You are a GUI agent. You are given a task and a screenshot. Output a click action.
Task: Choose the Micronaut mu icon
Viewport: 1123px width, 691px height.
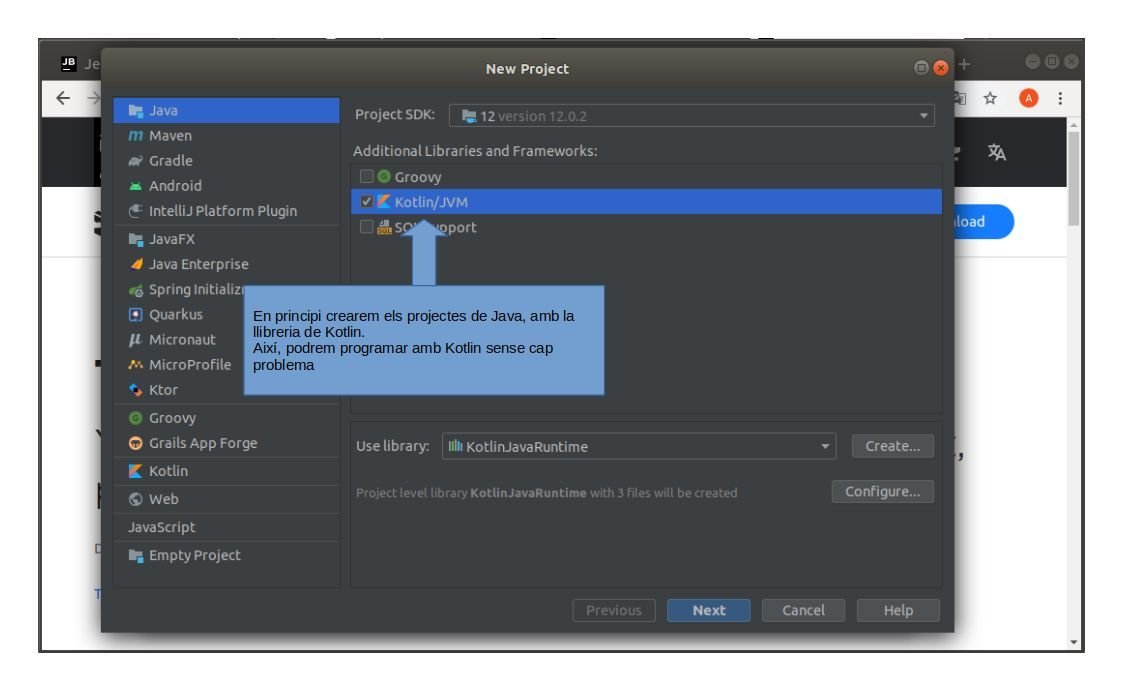point(135,339)
